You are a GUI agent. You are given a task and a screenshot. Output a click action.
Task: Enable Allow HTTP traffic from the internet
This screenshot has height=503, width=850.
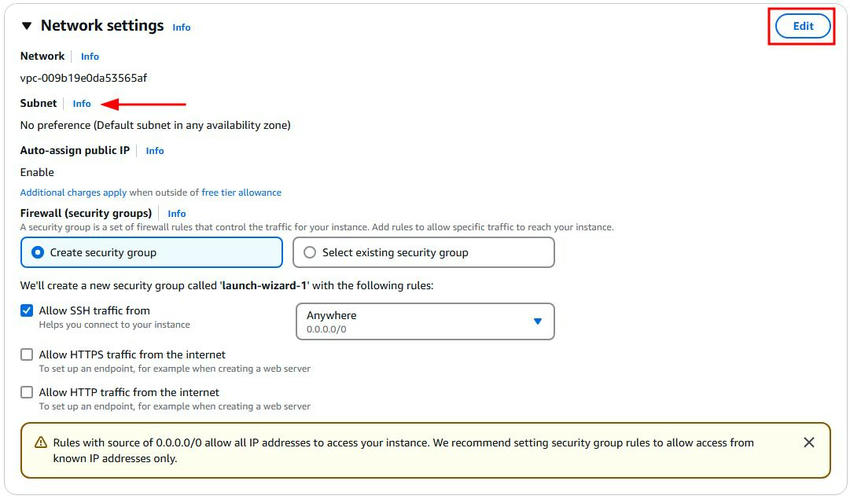pyautogui.click(x=27, y=393)
